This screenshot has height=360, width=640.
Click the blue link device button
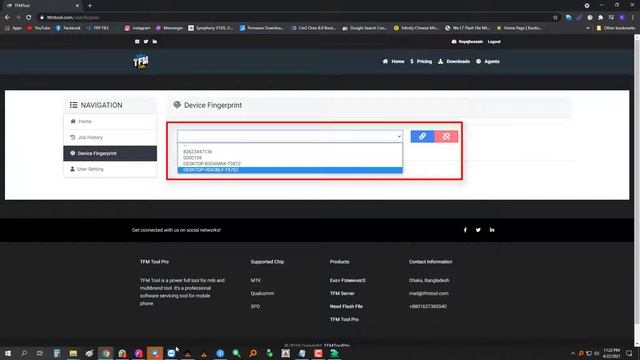422,136
